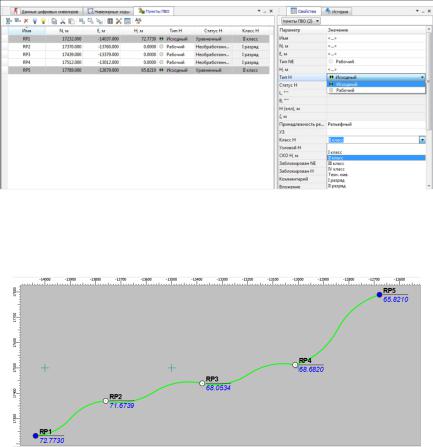Select Техн. нив. in the class list
The height and width of the screenshot is (447, 433).
tap(376, 174)
